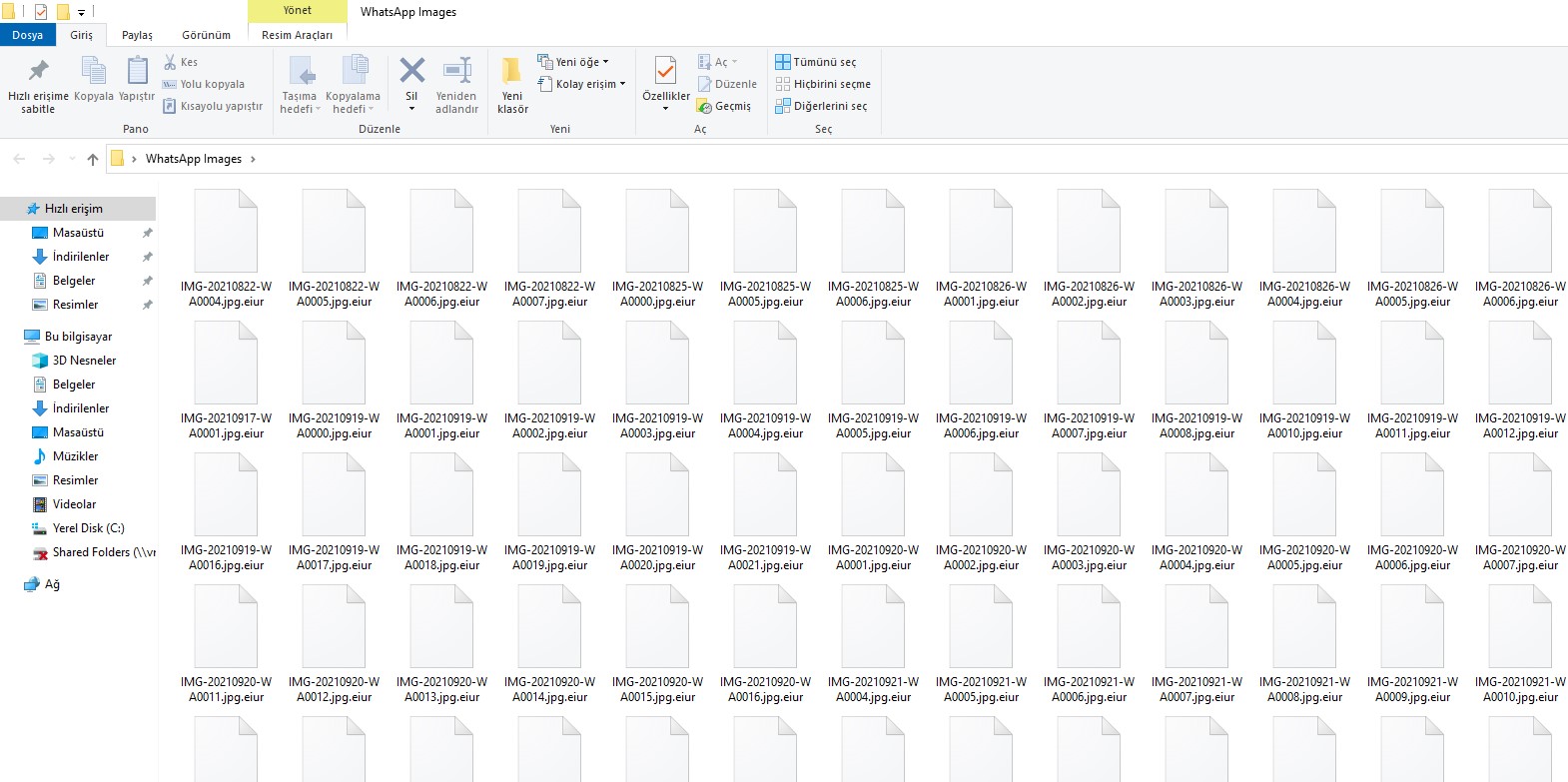
Task: Click the Tümünü seç select-all command
Action: click(816, 62)
